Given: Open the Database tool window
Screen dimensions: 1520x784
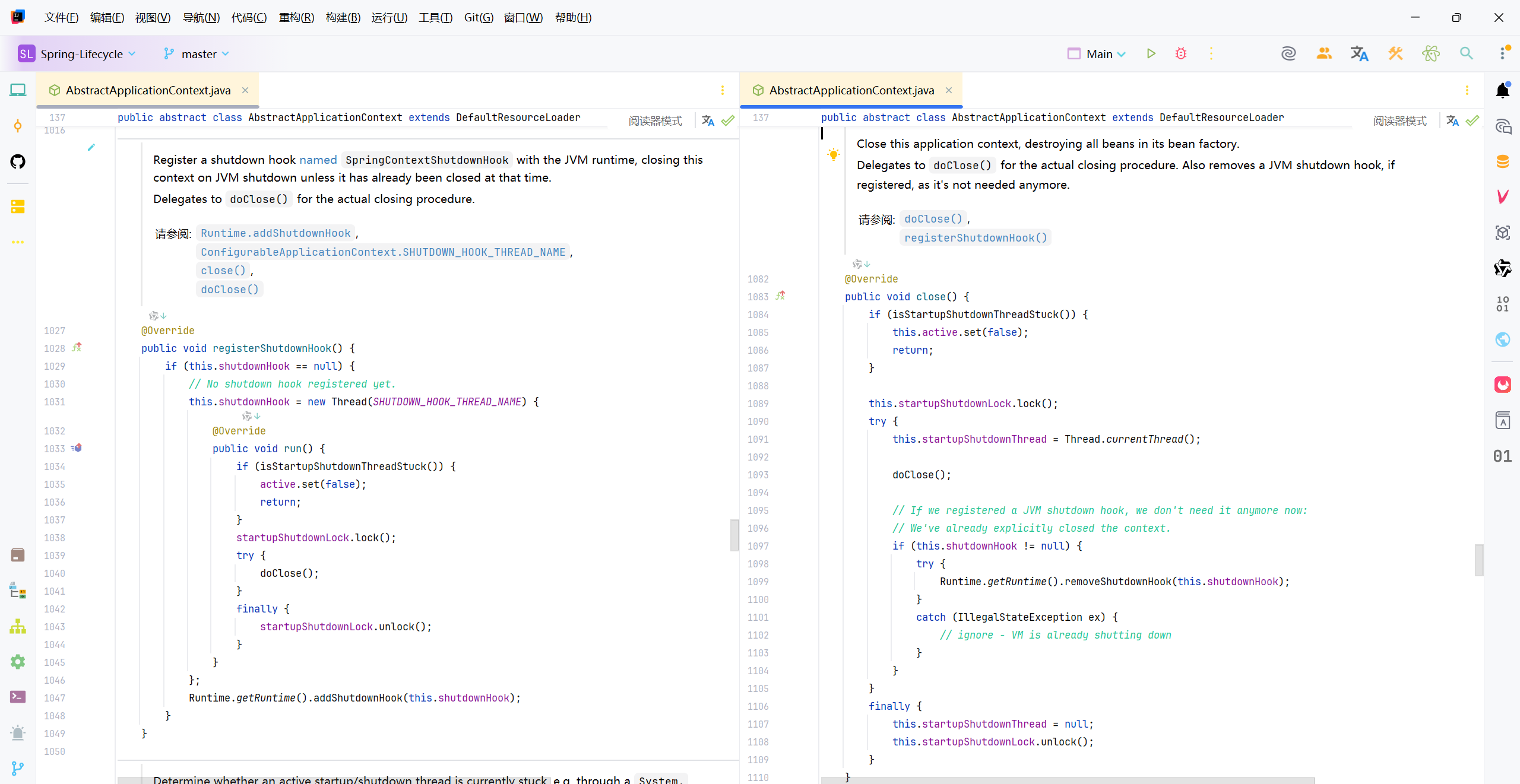Looking at the screenshot, I should tap(1503, 161).
